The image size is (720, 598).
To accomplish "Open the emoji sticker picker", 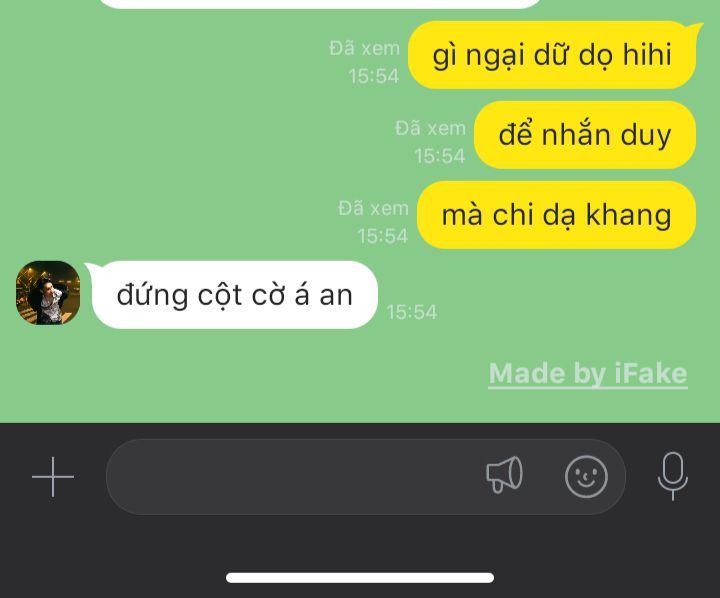I will tap(586, 477).
